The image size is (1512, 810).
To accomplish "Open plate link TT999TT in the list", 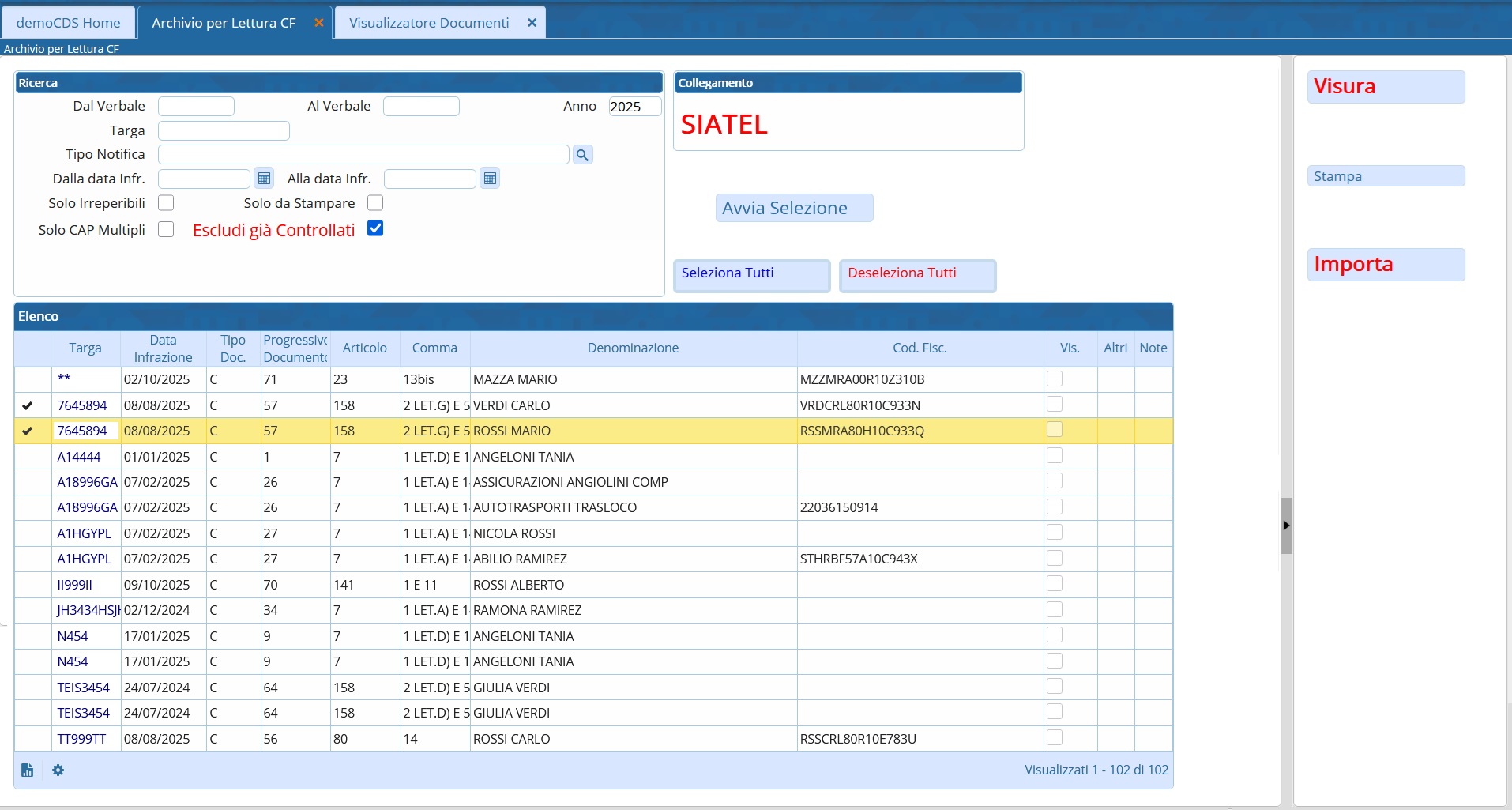I will pyautogui.click(x=81, y=739).
